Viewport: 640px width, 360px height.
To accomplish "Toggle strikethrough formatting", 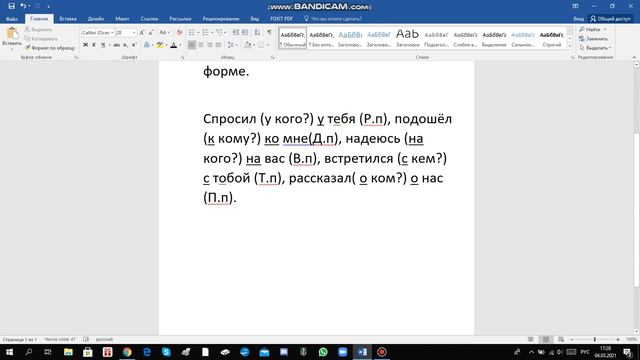I will (x=117, y=45).
